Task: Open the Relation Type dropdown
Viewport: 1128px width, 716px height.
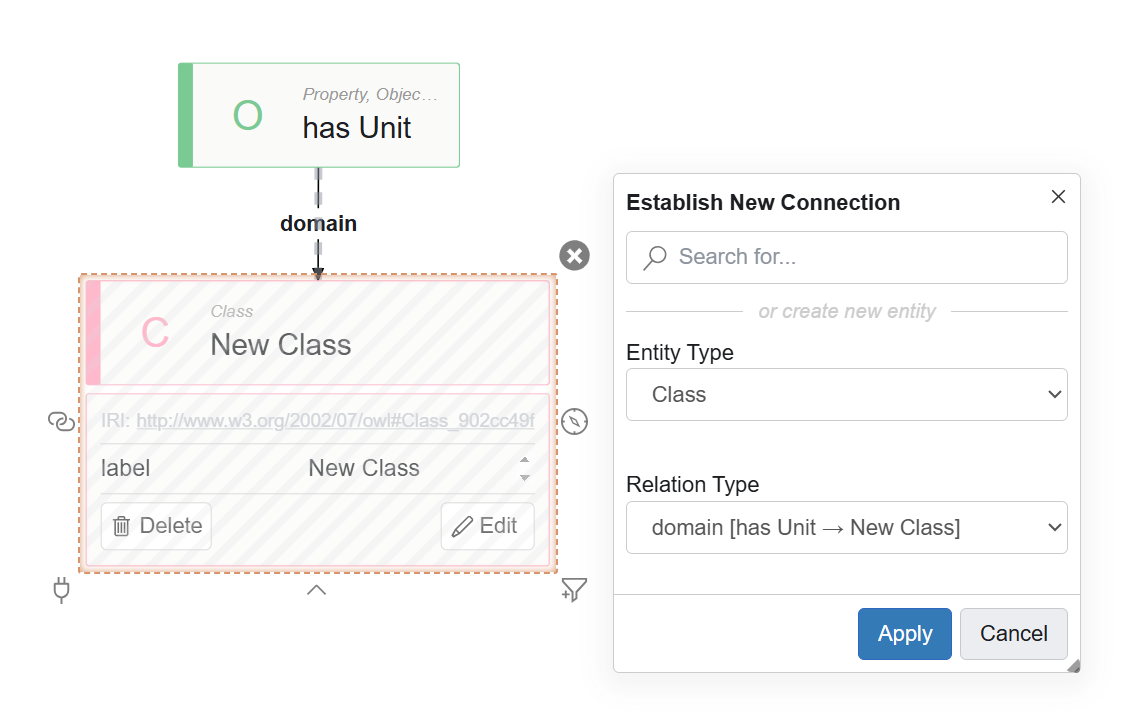Action: [847, 527]
